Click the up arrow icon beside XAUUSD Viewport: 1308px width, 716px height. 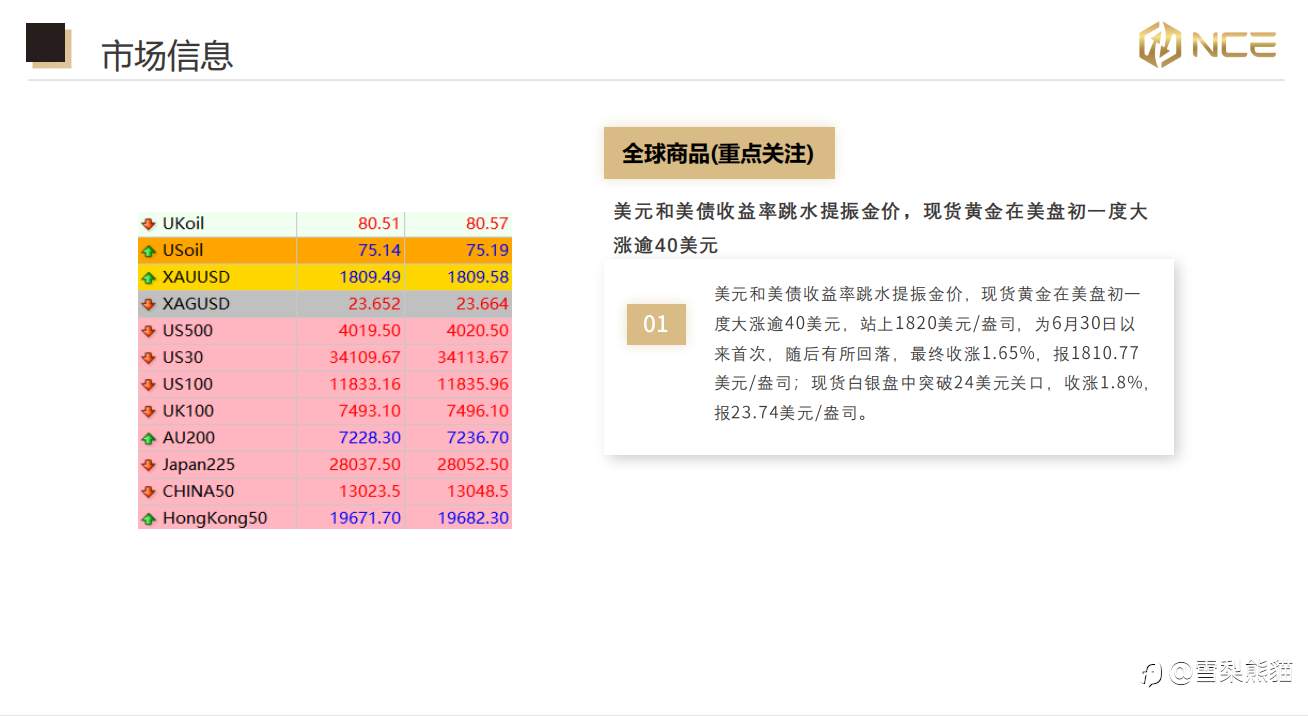[149, 277]
